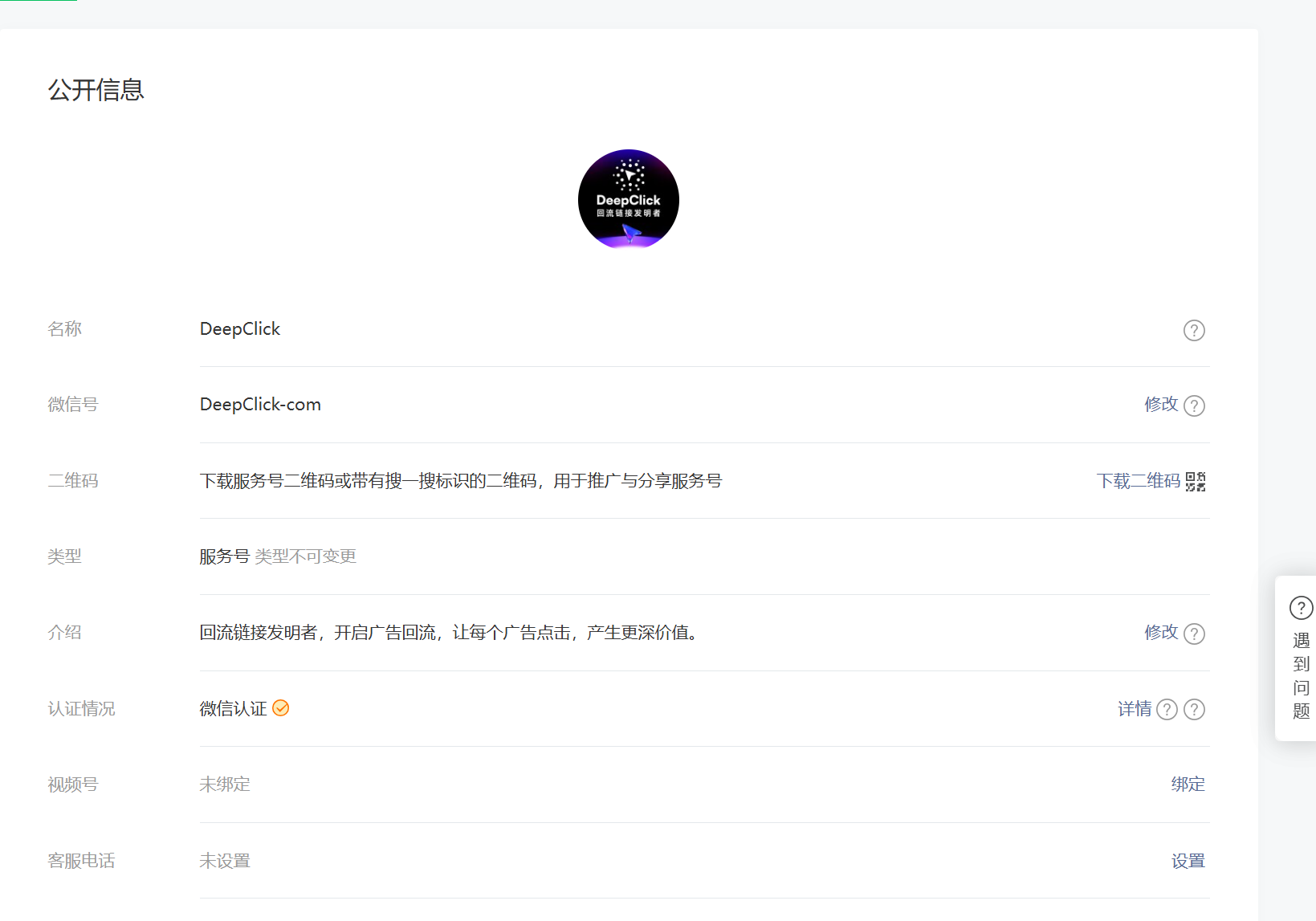Click the 类型 field label

[x=65, y=556]
